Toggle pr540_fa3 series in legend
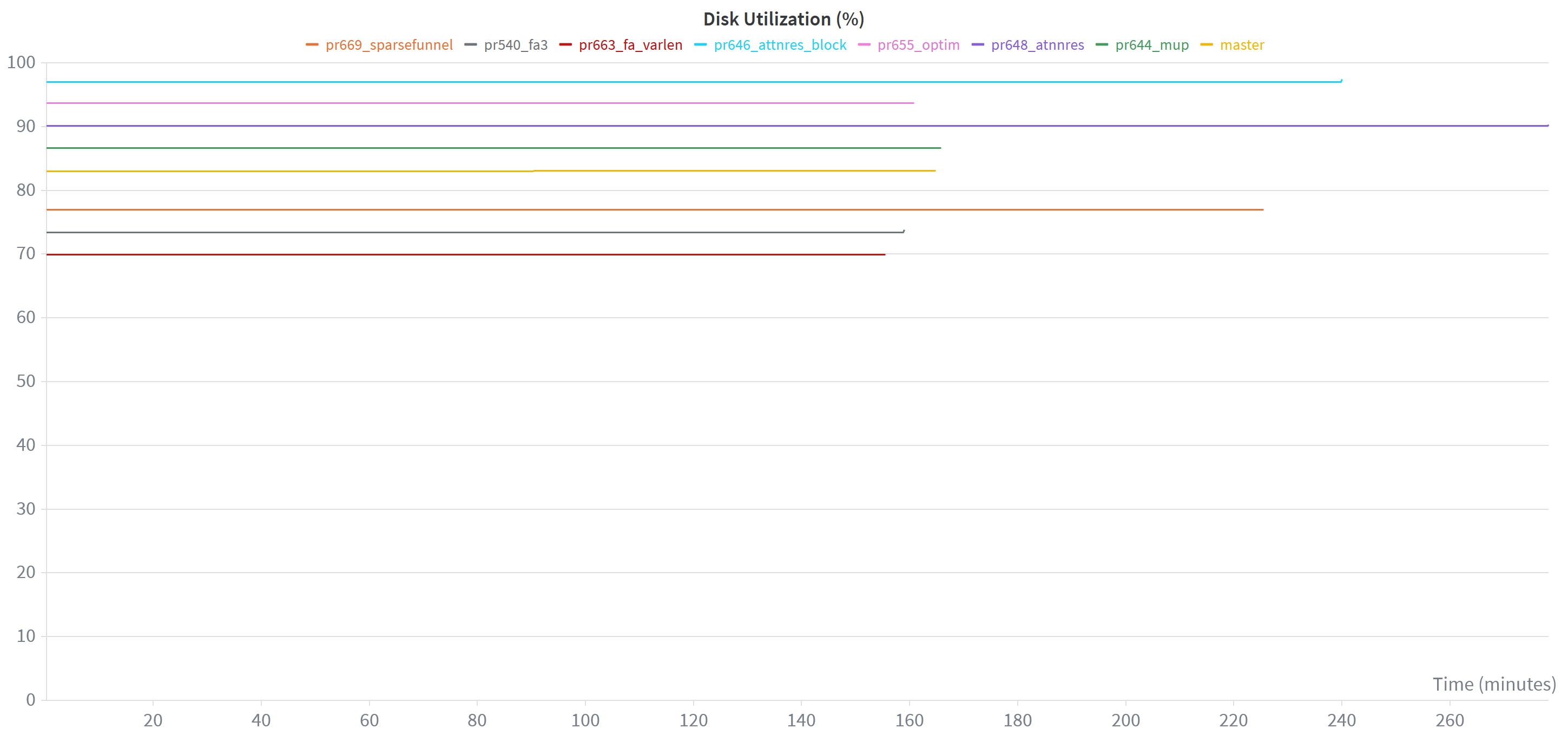This screenshot has height=735, width=1568. click(515, 45)
